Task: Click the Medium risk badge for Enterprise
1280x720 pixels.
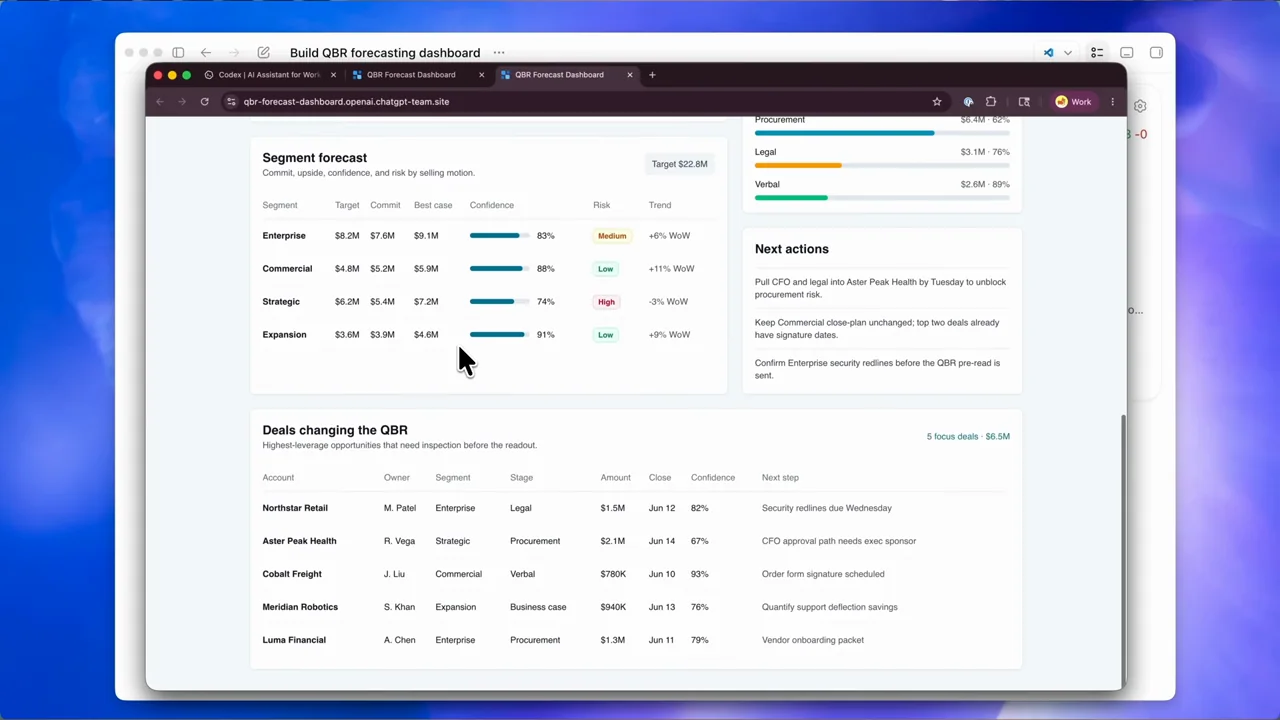Action: [612, 236]
